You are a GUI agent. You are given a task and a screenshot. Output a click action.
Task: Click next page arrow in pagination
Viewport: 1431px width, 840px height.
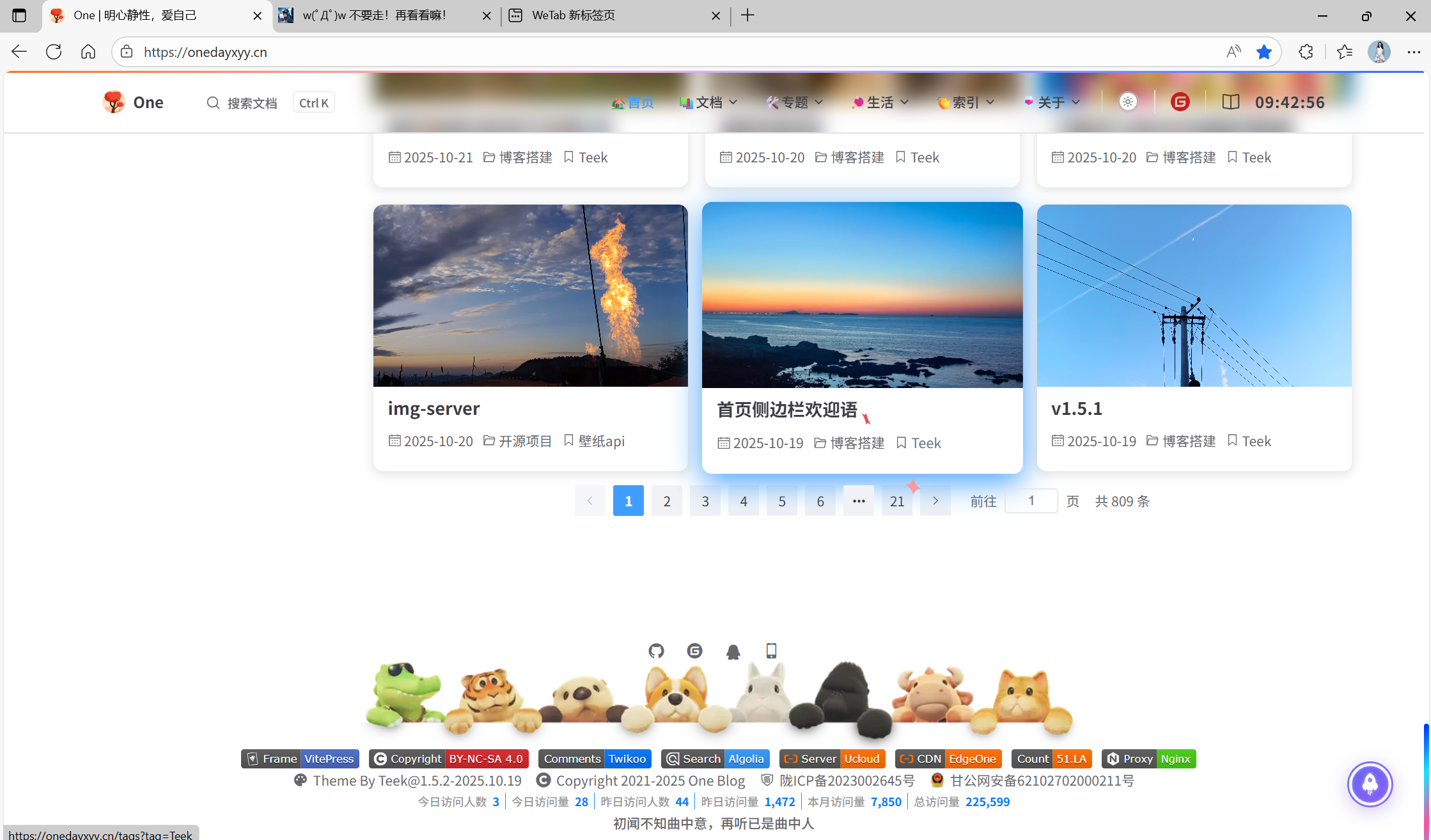point(935,501)
